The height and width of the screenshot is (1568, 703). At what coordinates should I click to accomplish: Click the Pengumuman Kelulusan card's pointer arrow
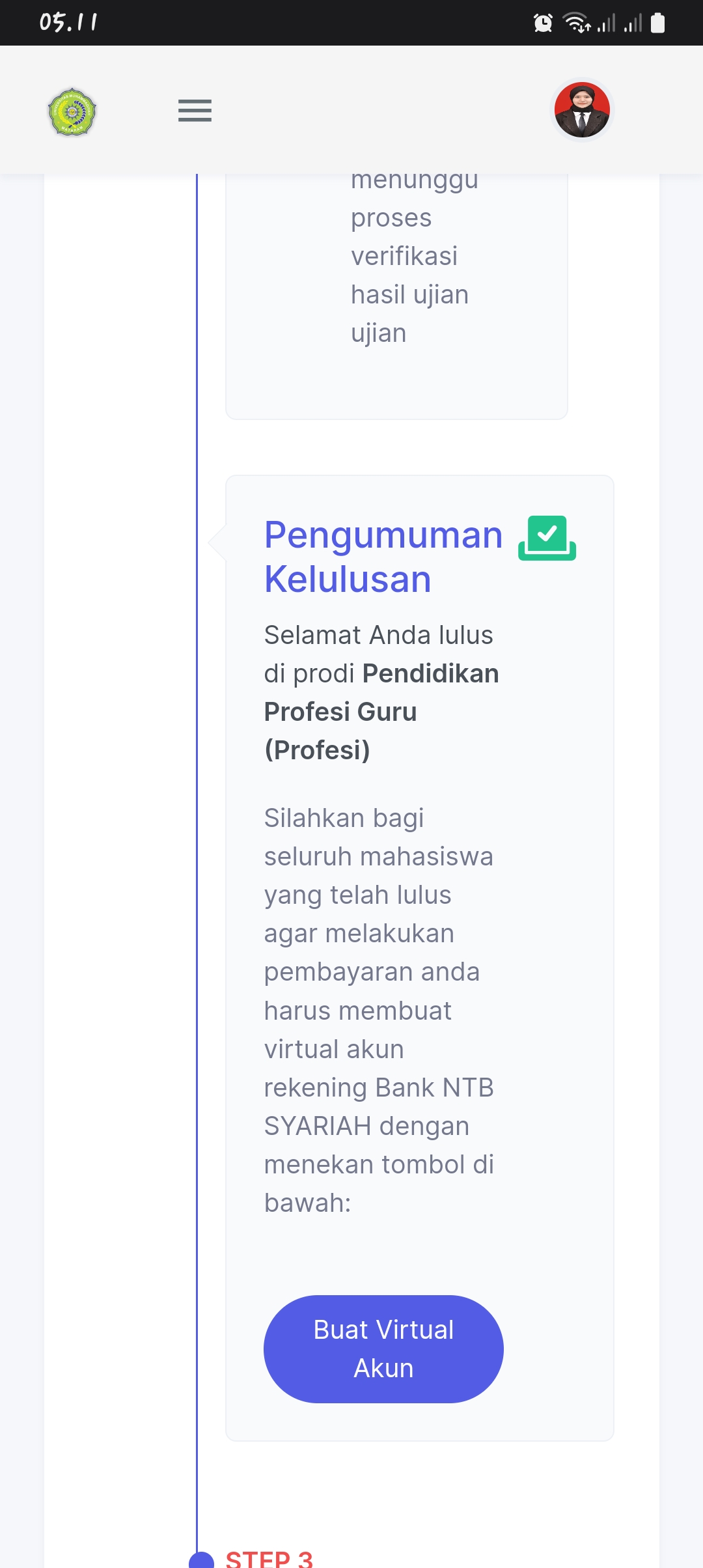(x=217, y=542)
